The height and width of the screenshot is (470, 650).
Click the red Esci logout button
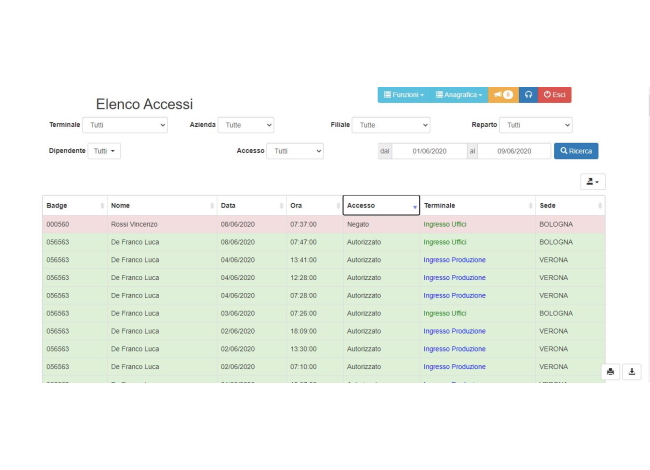(554, 95)
